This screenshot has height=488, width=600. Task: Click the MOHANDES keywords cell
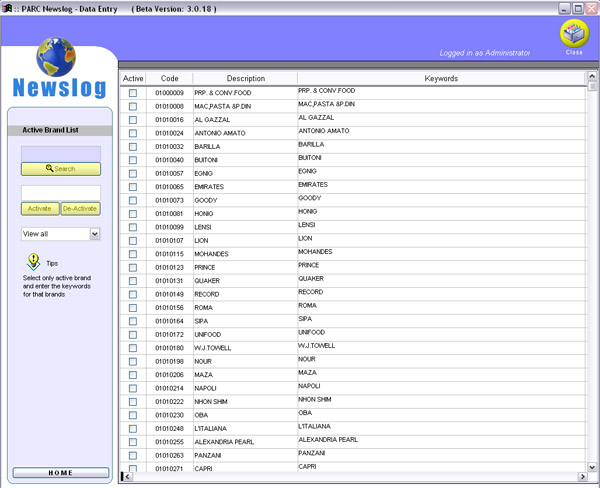pyautogui.click(x=441, y=254)
